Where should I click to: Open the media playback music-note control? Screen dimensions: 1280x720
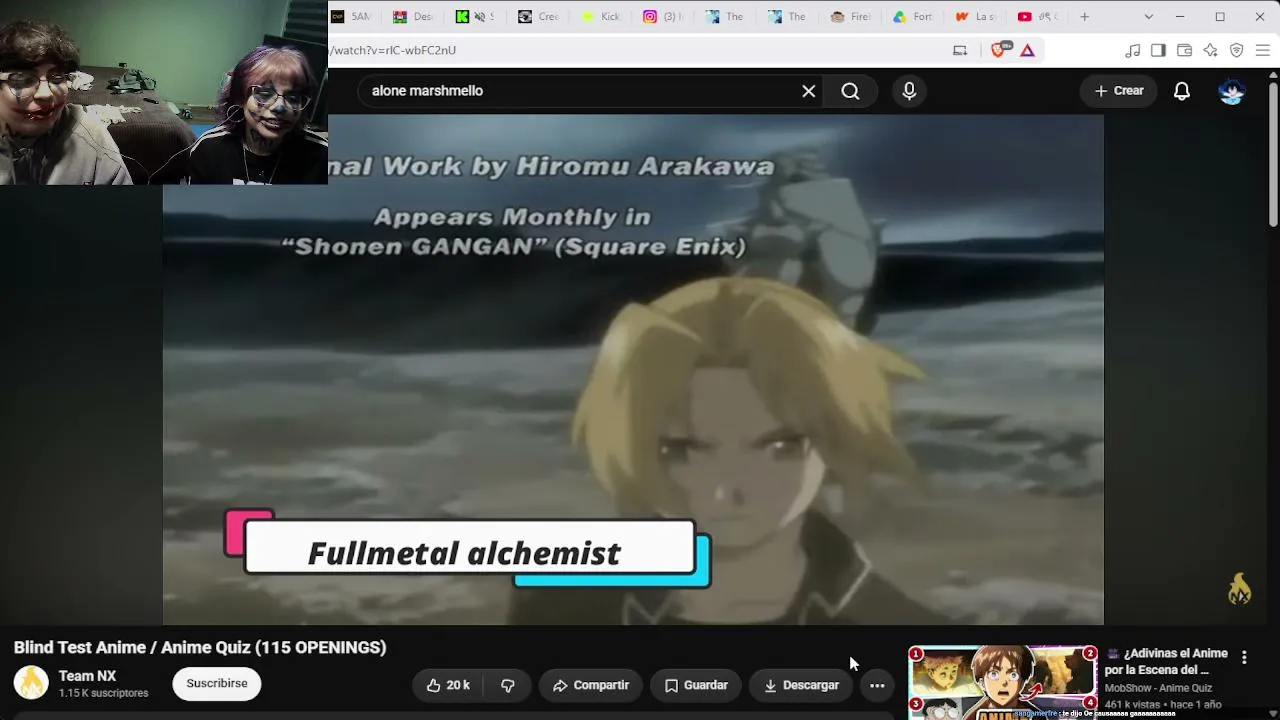coord(1132,50)
